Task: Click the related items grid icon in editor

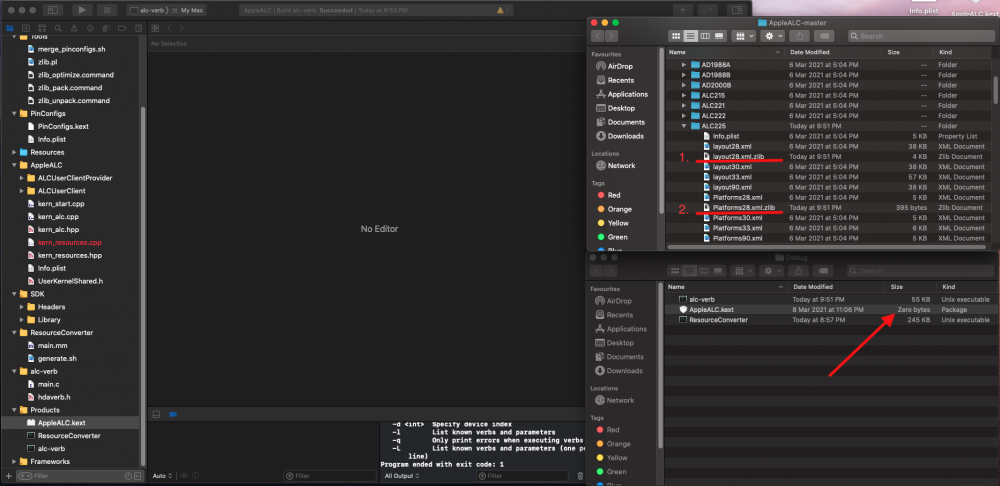Action: coord(155,28)
